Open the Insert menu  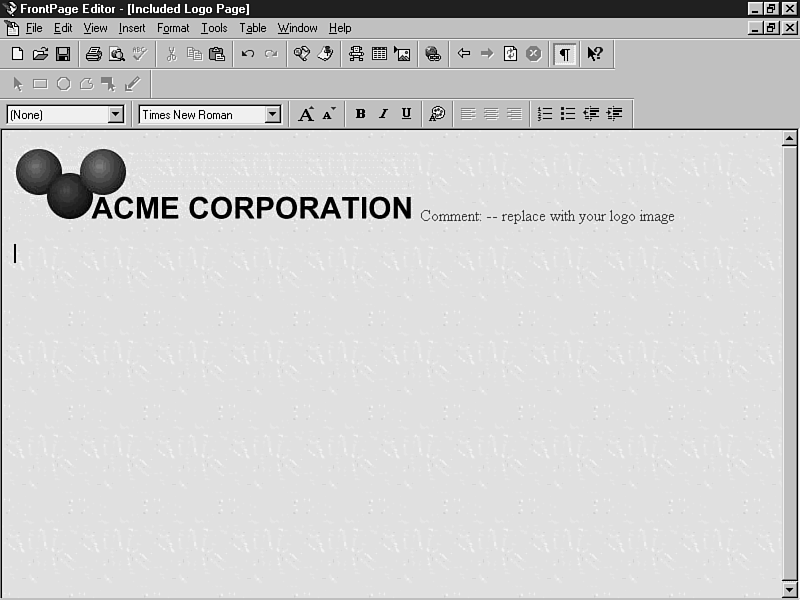coord(132,28)
